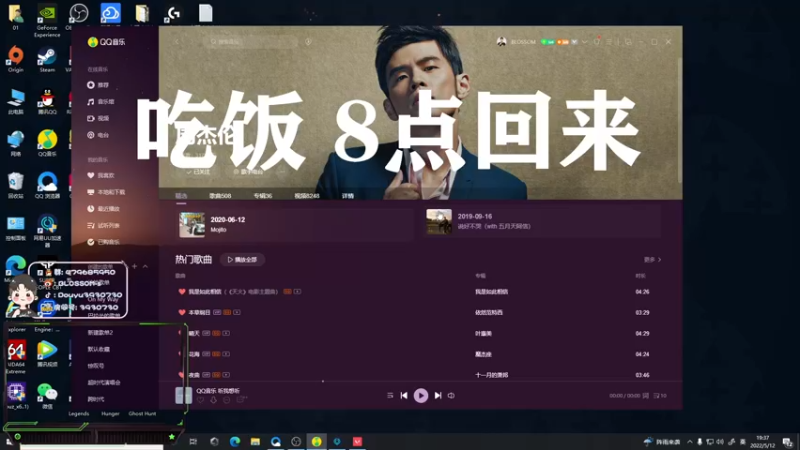
Task: Change the playback mode icon
Action: pyautogui.click(x=390, y=395)
